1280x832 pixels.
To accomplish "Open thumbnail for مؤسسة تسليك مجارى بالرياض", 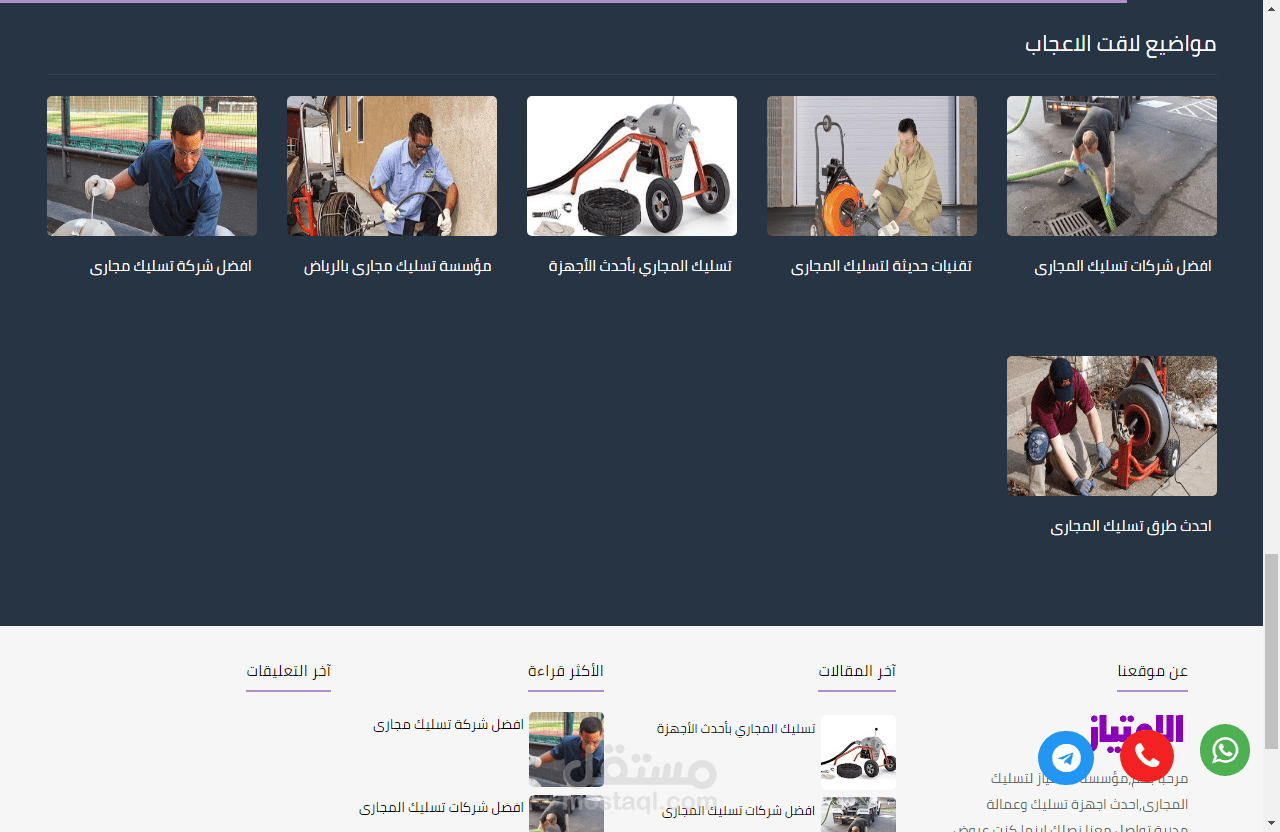I will 392,166.
